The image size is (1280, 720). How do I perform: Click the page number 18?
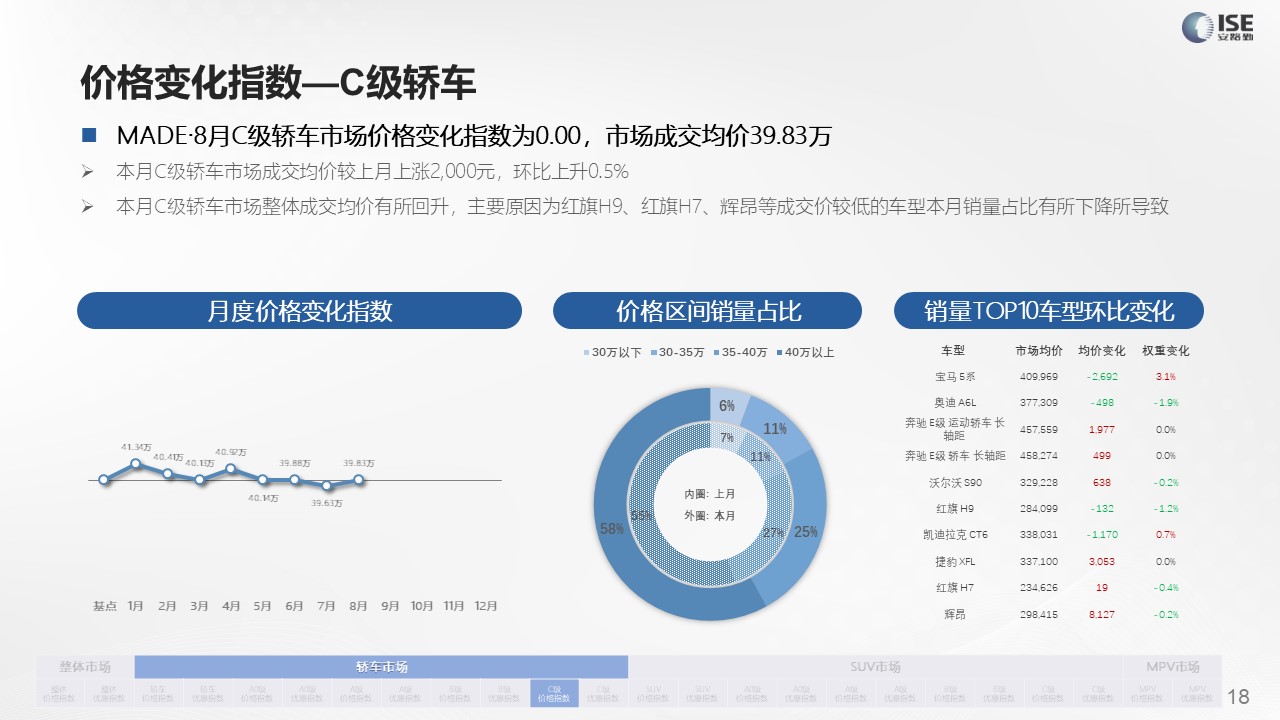coord(1238,696)
